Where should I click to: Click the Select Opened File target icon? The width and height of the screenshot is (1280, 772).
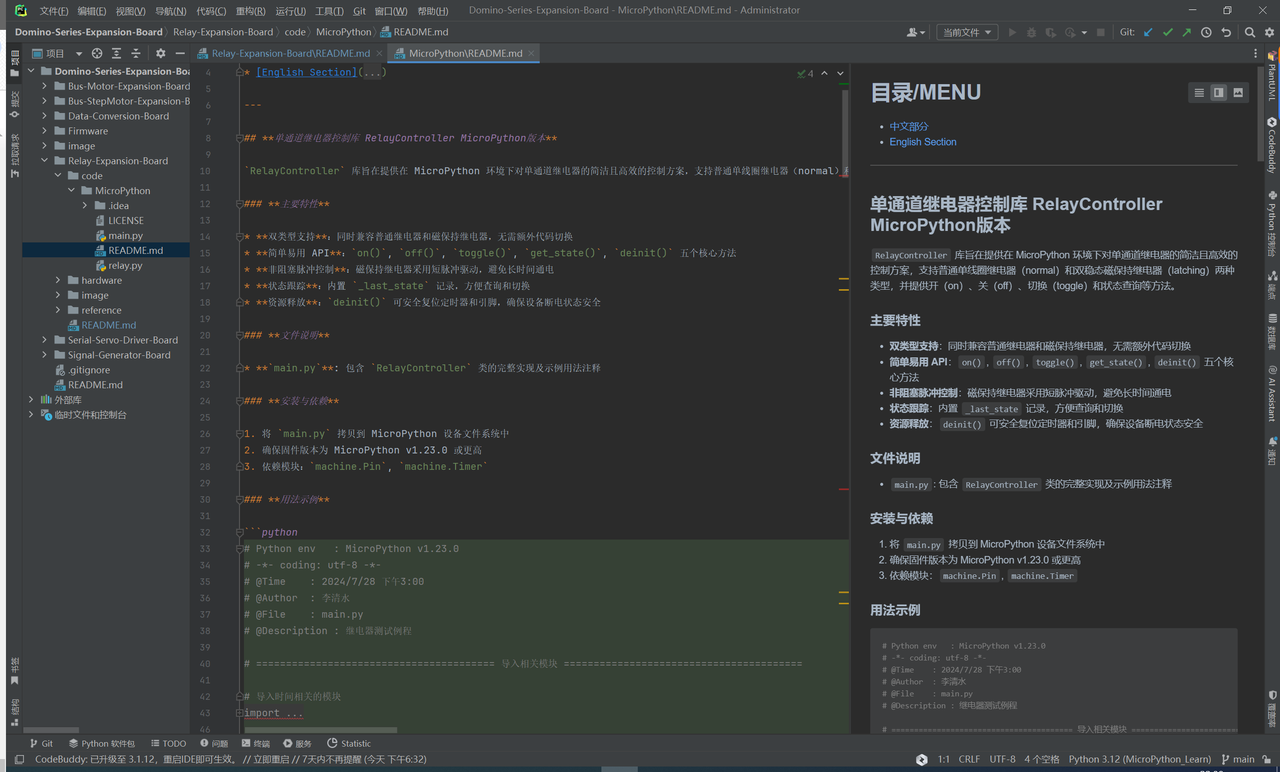97,53
